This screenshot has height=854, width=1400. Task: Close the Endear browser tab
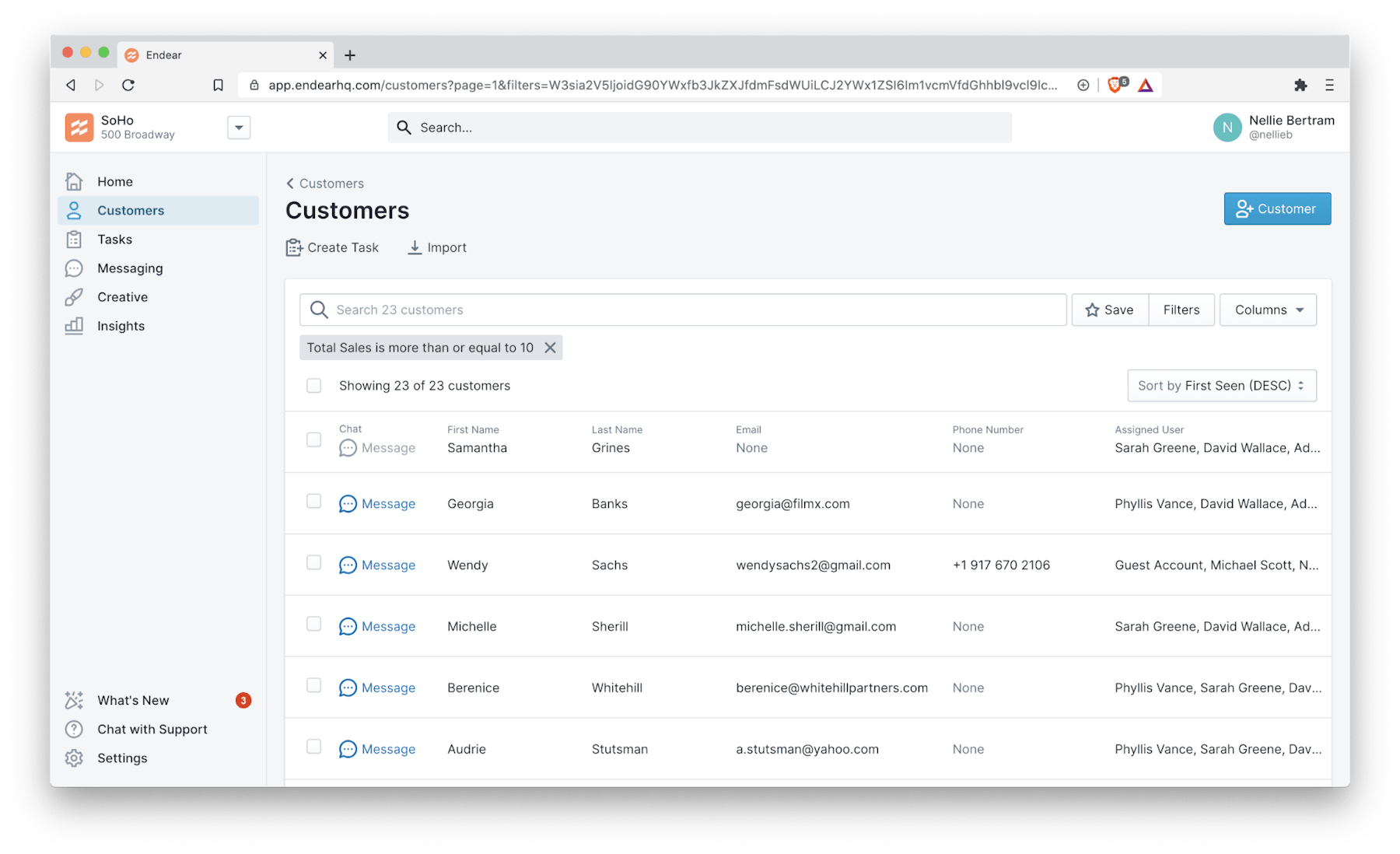pos(323,54)
